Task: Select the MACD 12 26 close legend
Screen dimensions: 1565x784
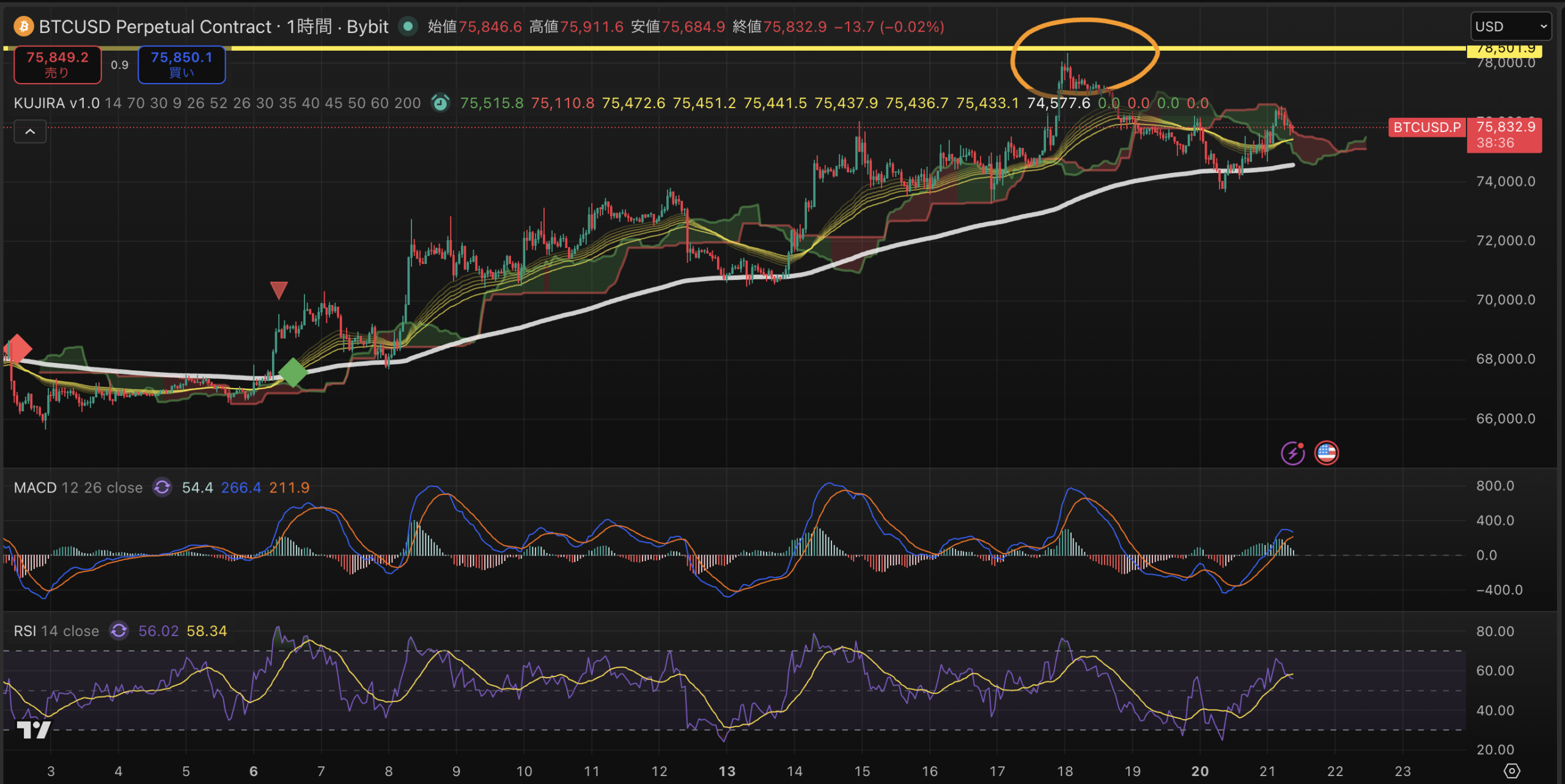Action: pos(78,488)
